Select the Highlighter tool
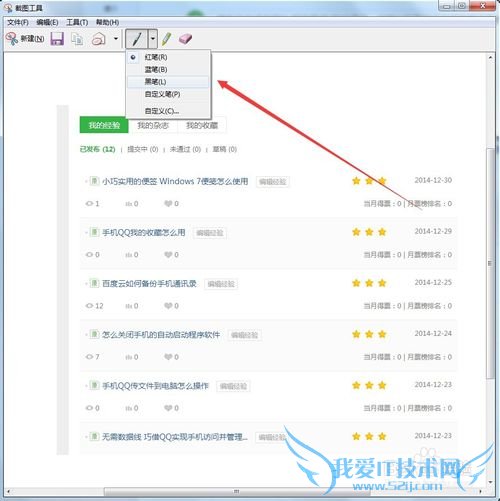 coord(167,39)
